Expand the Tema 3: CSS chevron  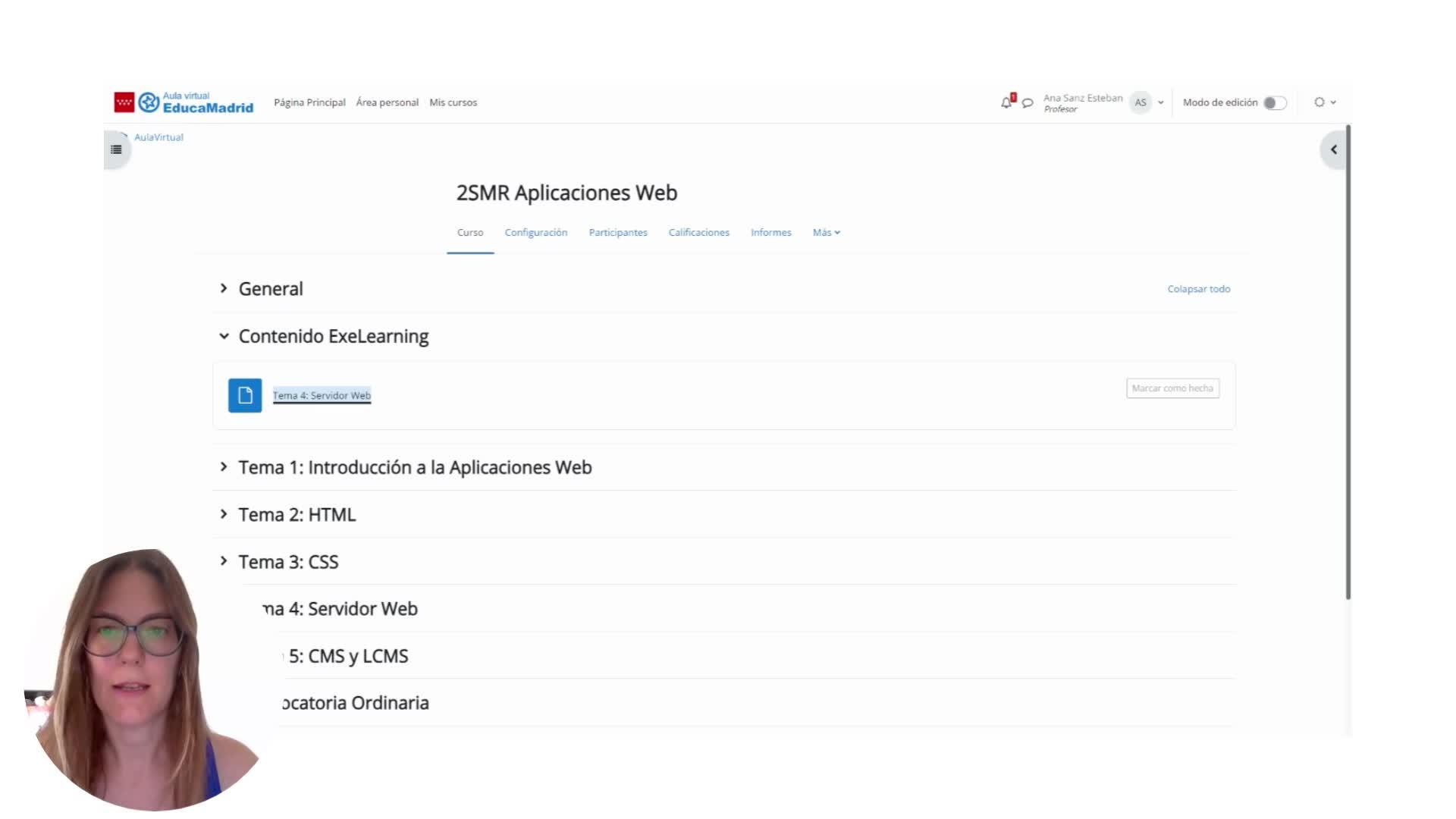click(x=224, y=561)
